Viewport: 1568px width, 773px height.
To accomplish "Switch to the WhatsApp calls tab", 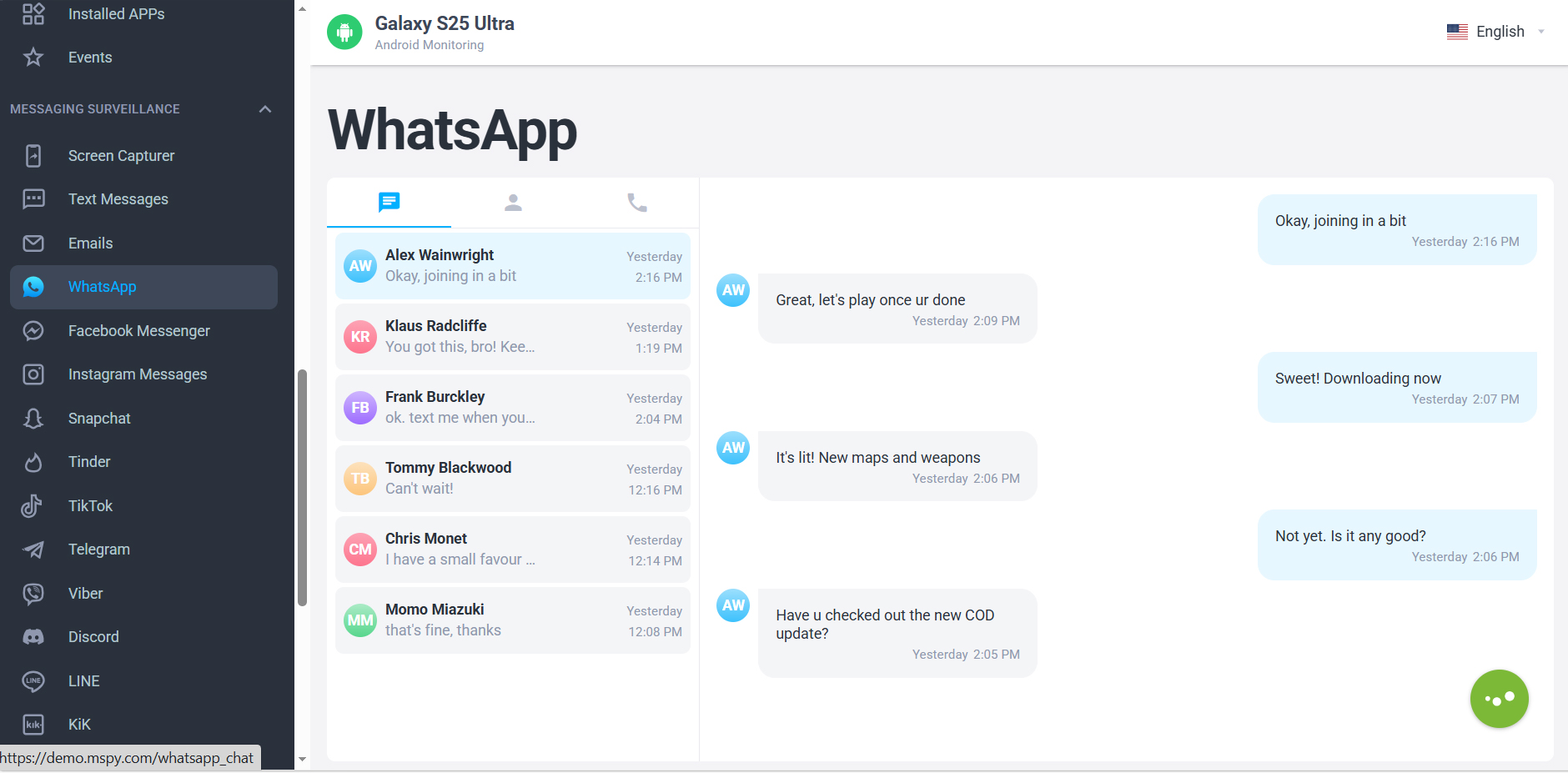I will click(x=636, y=202).
